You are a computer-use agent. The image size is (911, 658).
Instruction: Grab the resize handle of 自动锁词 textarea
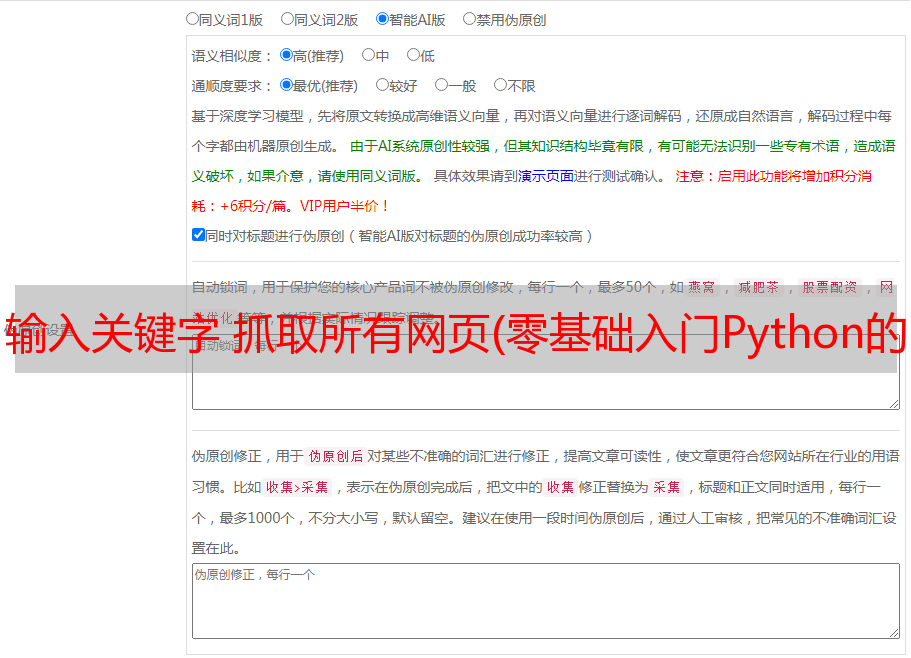click(x=894, y=404)
